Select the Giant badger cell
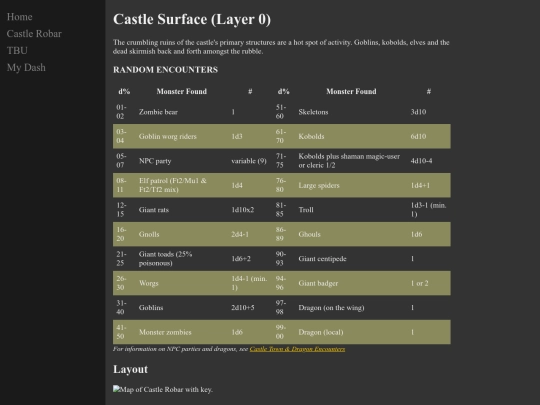This screenshot has width=540, height=405. tap(351, 283)
